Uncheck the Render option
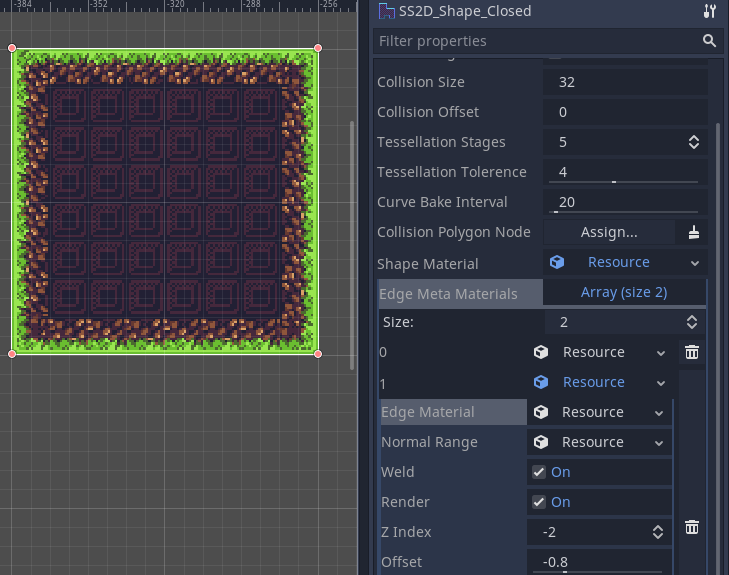 pos(540,502)
